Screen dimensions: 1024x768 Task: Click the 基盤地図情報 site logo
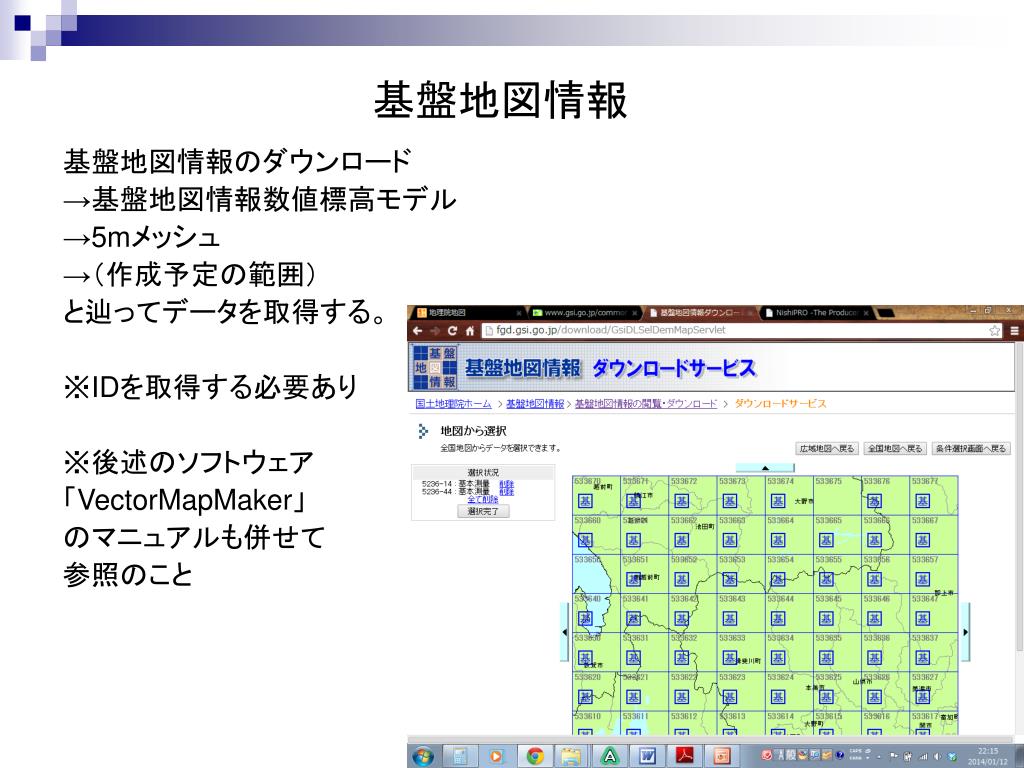(x=436, y=368)
